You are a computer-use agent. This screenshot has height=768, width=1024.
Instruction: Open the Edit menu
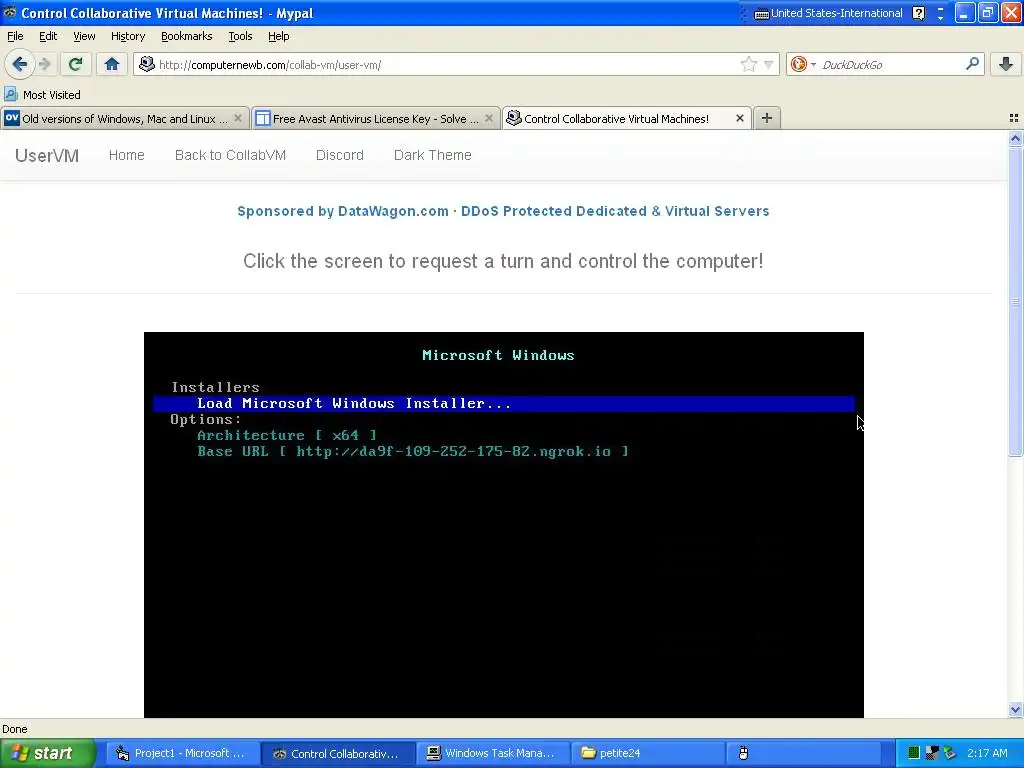point(48,36)
